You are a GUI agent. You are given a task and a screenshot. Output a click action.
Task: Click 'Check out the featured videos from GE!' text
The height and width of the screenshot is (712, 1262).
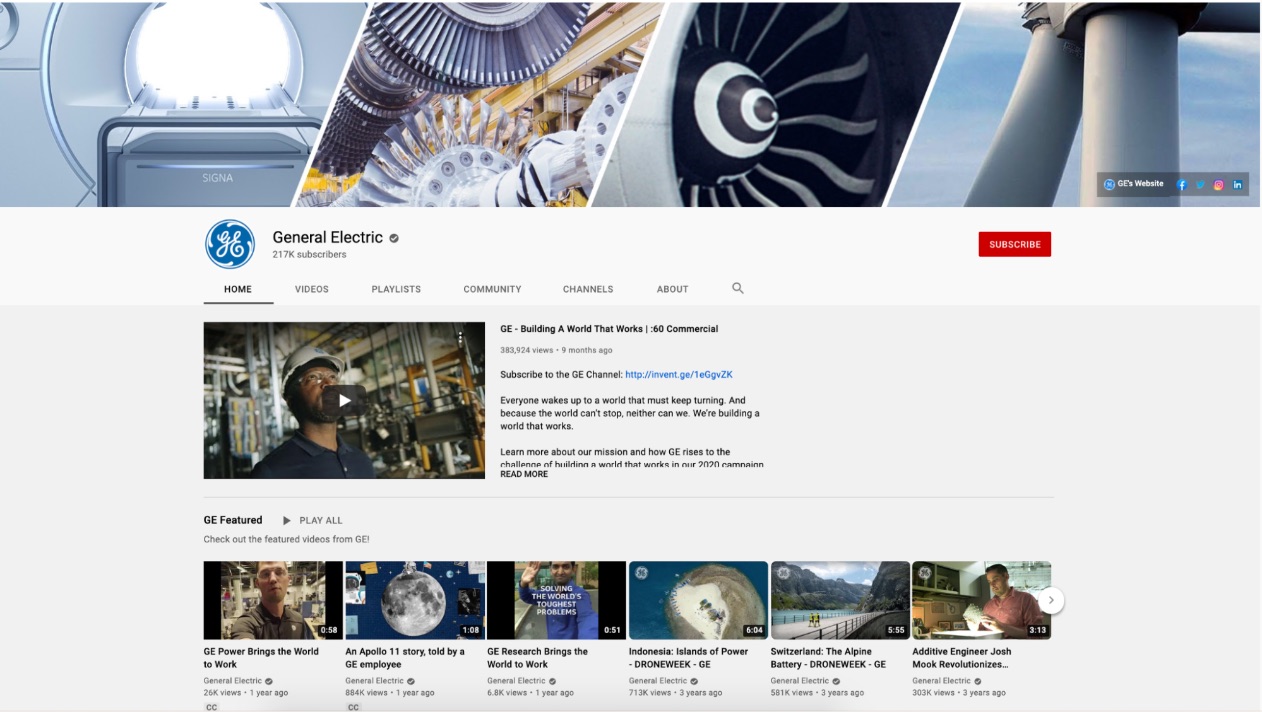pyautogui.click(x=287, y=540)
